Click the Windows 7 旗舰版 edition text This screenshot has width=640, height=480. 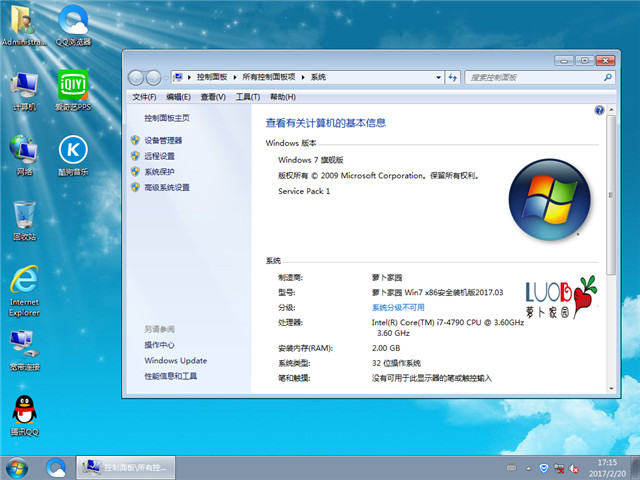point(311,160)
